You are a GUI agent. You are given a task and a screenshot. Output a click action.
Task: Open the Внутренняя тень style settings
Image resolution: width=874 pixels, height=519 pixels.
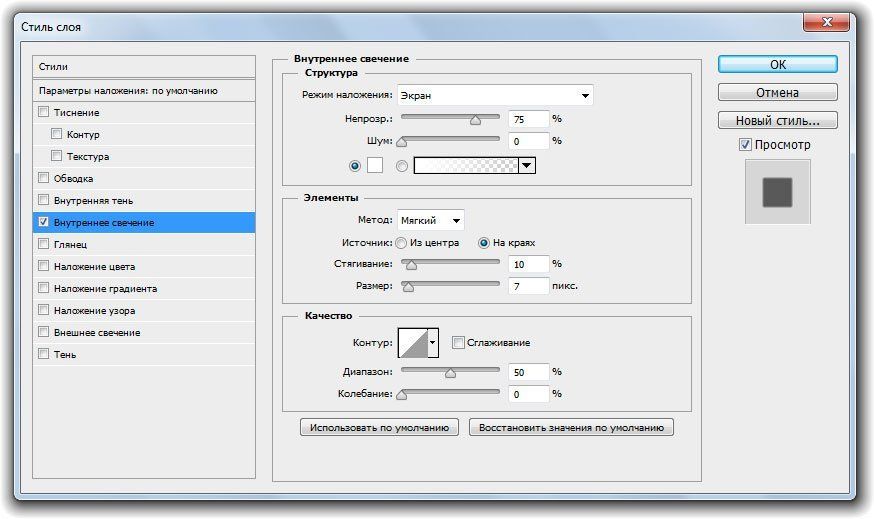pyautogui.click(x=93, y=200)
